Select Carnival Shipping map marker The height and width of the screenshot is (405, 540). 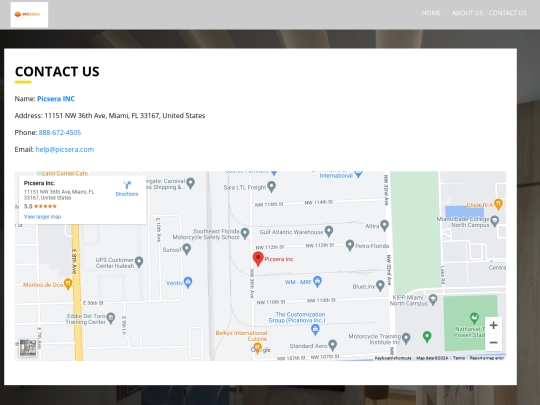[x=190, y=183]
